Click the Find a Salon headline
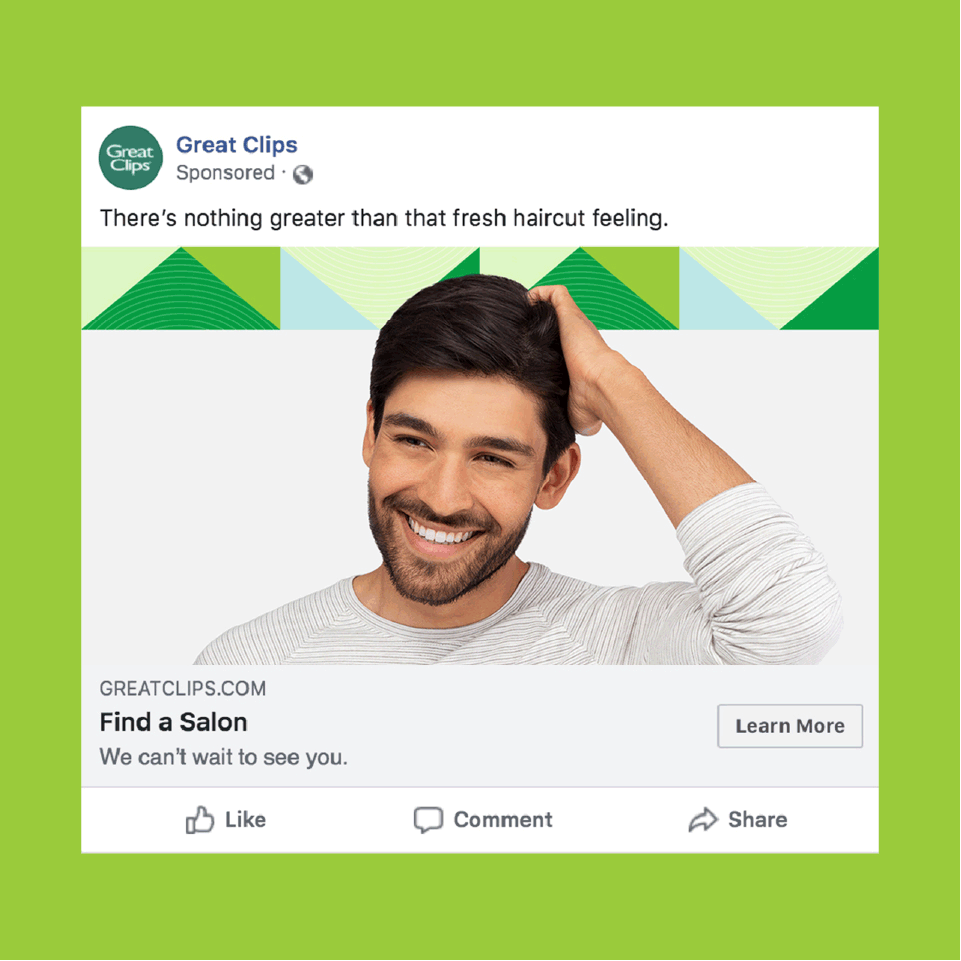This screenshot has height=961, width=961. [173, 722]
